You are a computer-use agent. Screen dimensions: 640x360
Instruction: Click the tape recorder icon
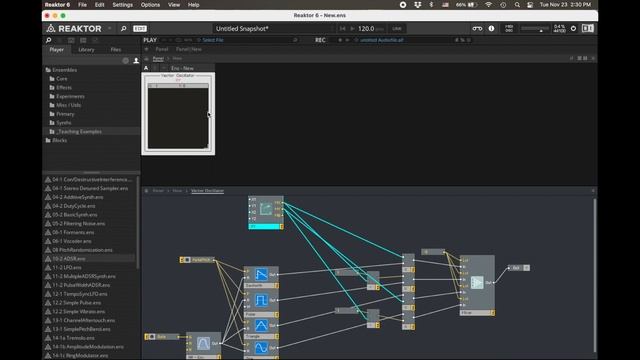click(x=477, y=29)
